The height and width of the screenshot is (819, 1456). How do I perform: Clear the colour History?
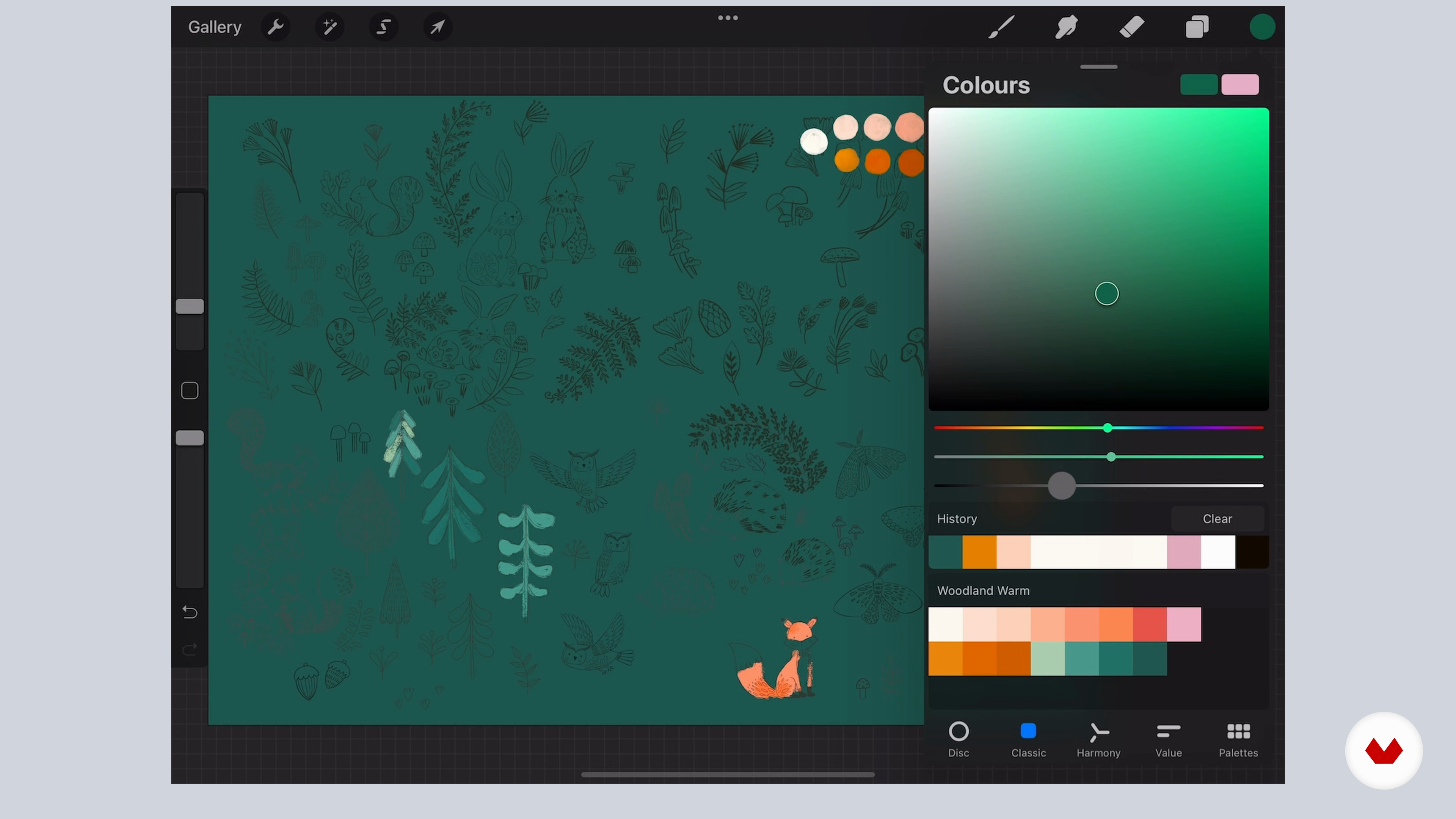[x=1217, y=519]
